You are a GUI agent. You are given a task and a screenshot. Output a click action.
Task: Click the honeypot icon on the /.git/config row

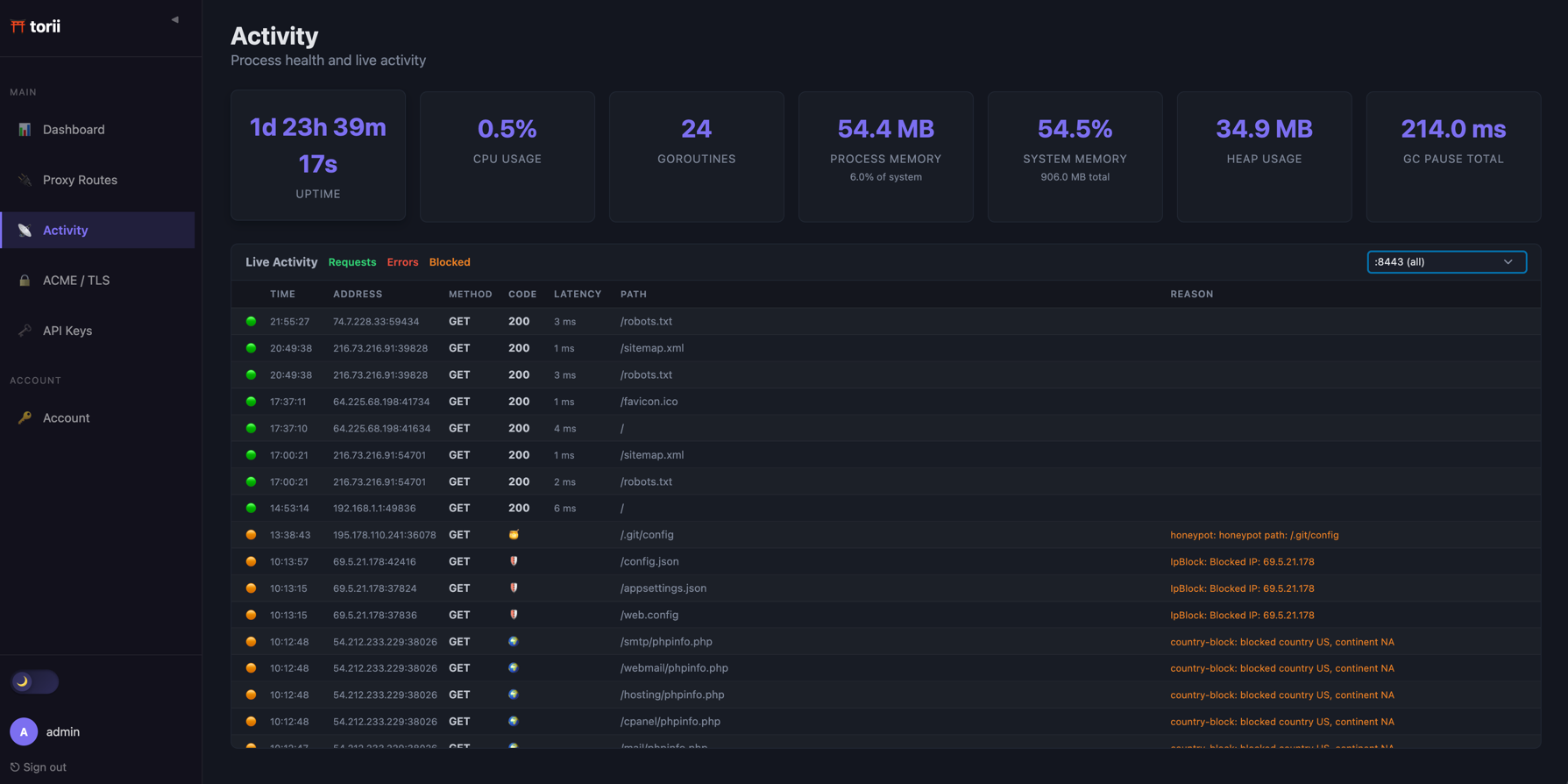pos(514,535)
